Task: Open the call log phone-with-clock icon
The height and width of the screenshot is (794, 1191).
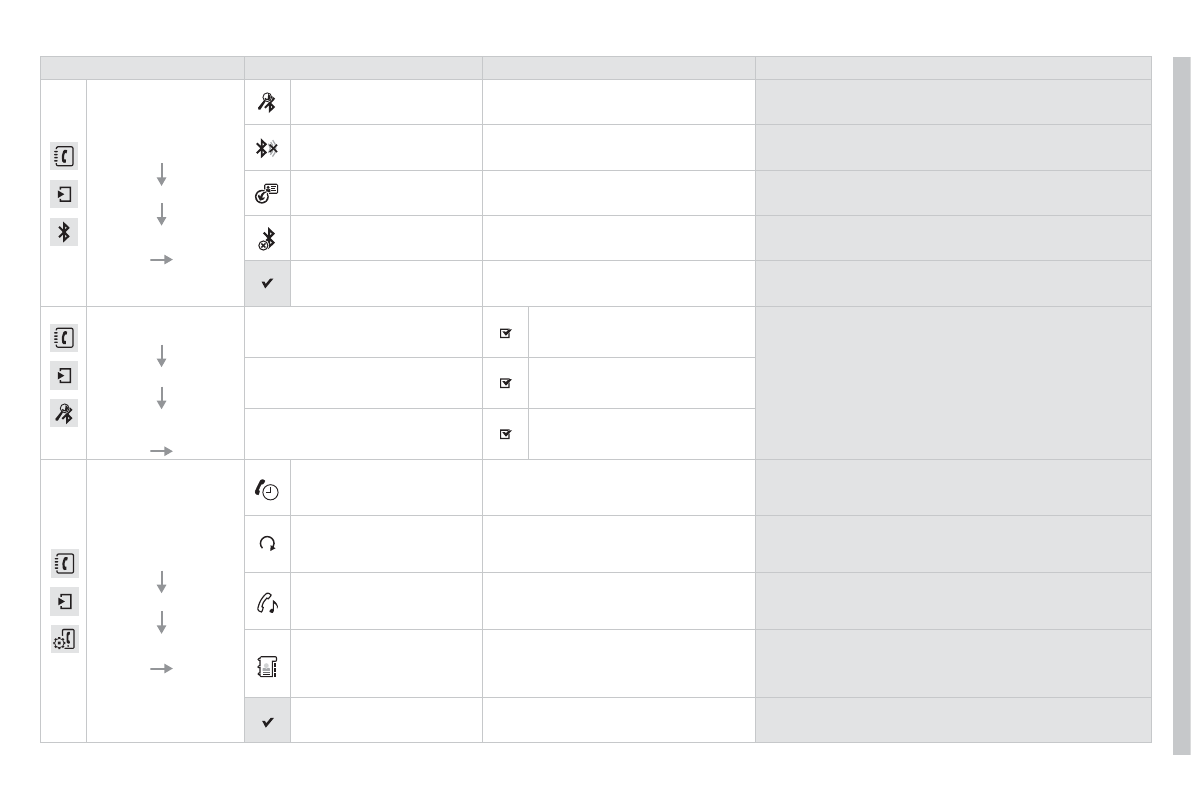Action: (267, 488)
